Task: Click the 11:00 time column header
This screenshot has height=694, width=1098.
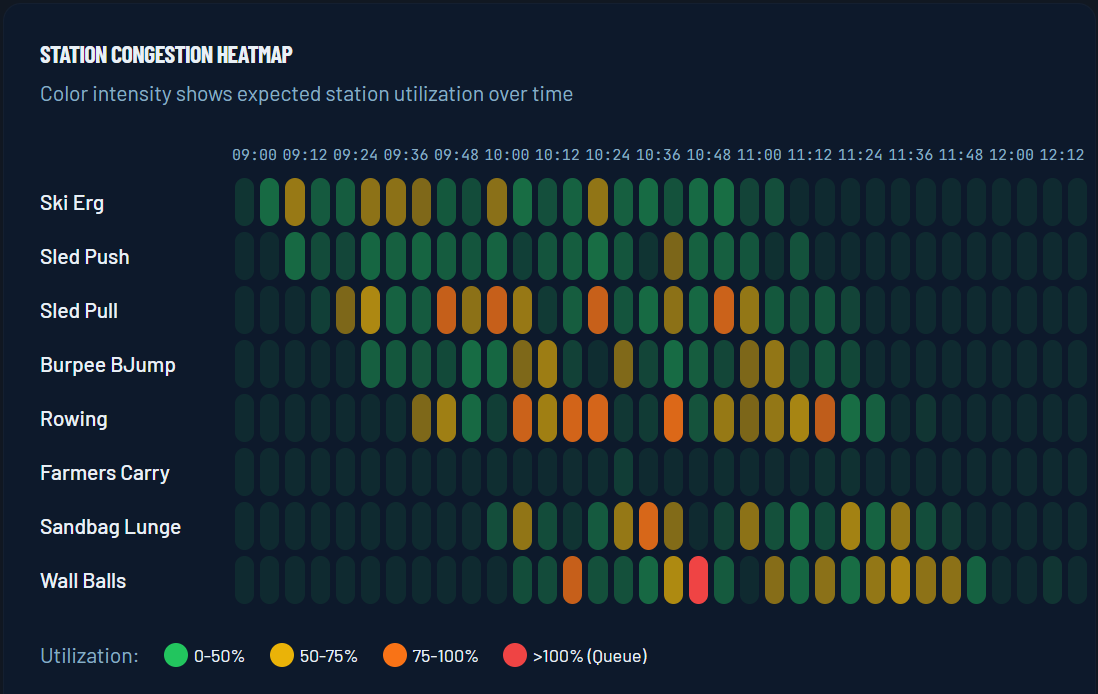Action: coord(758,155)
